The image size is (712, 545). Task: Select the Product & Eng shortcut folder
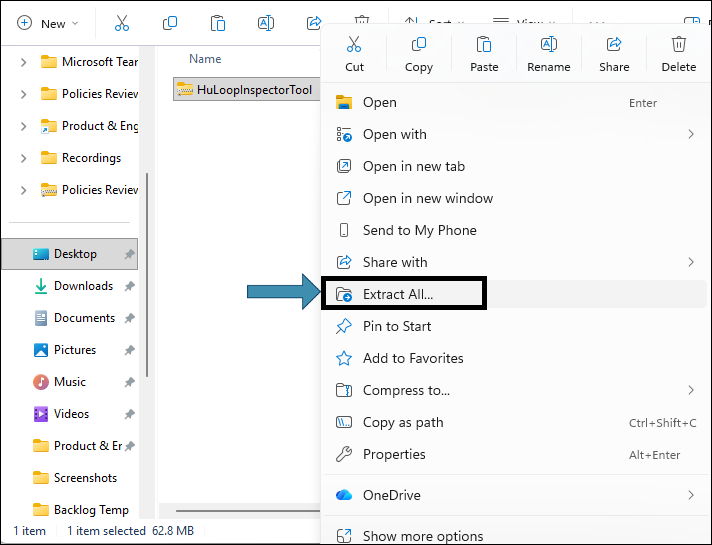point(89,126)
